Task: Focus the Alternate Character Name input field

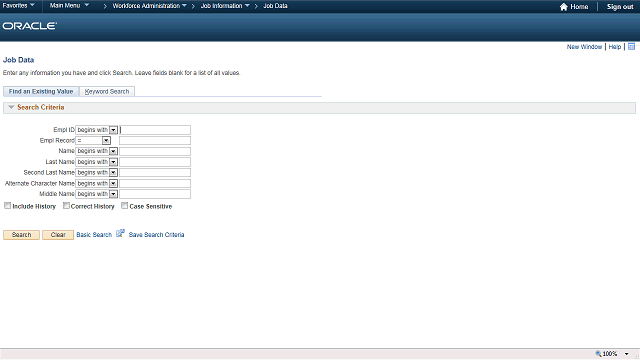Action: click(155, 184)
